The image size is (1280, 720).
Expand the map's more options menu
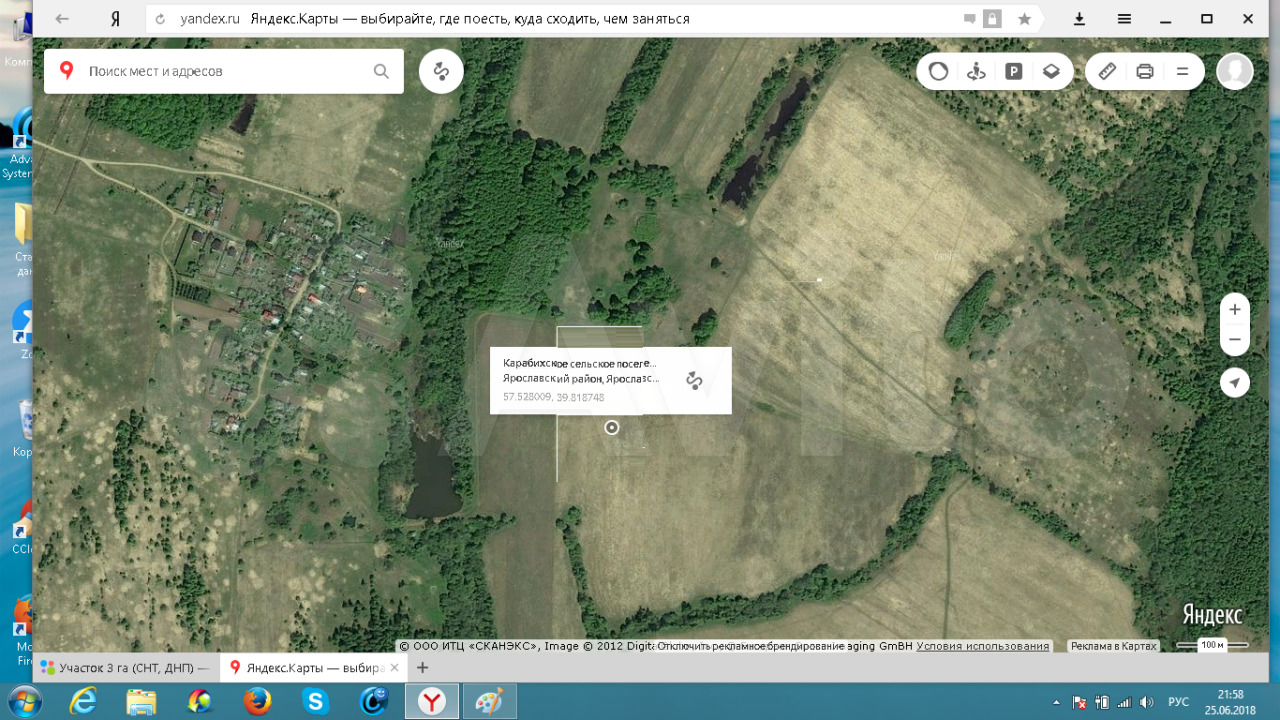point(1182,71)
